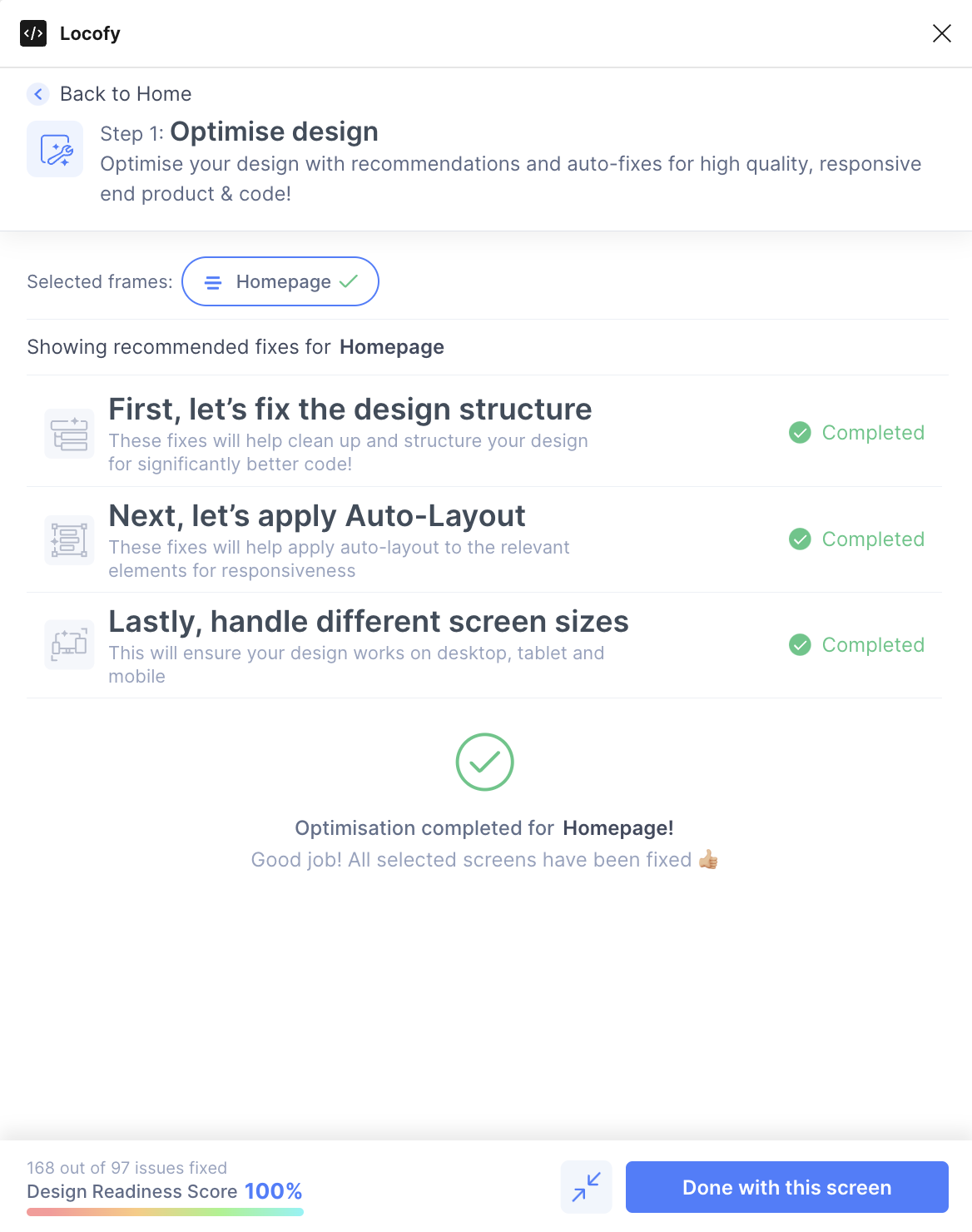Click the back chevron beside Back to Home
This screenshot has height=1232, width=972.
[x=38, y=94]
